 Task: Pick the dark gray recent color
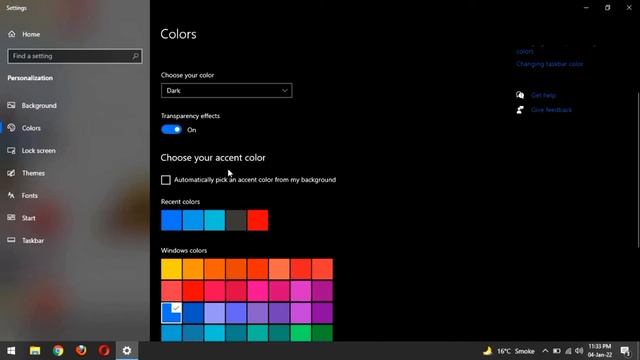[236, 220]
